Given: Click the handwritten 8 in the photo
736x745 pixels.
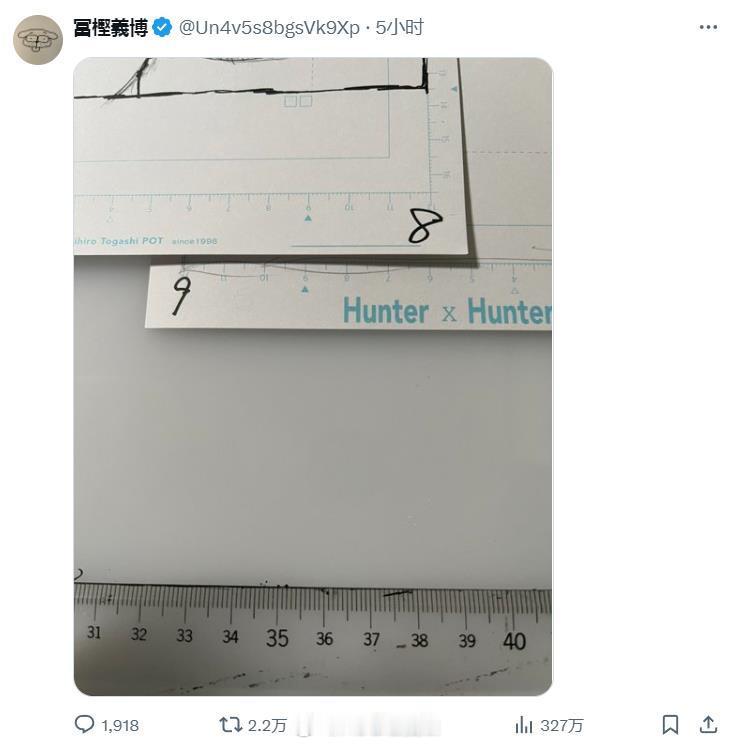Looking at the screenshot, I should click(425, 225).
